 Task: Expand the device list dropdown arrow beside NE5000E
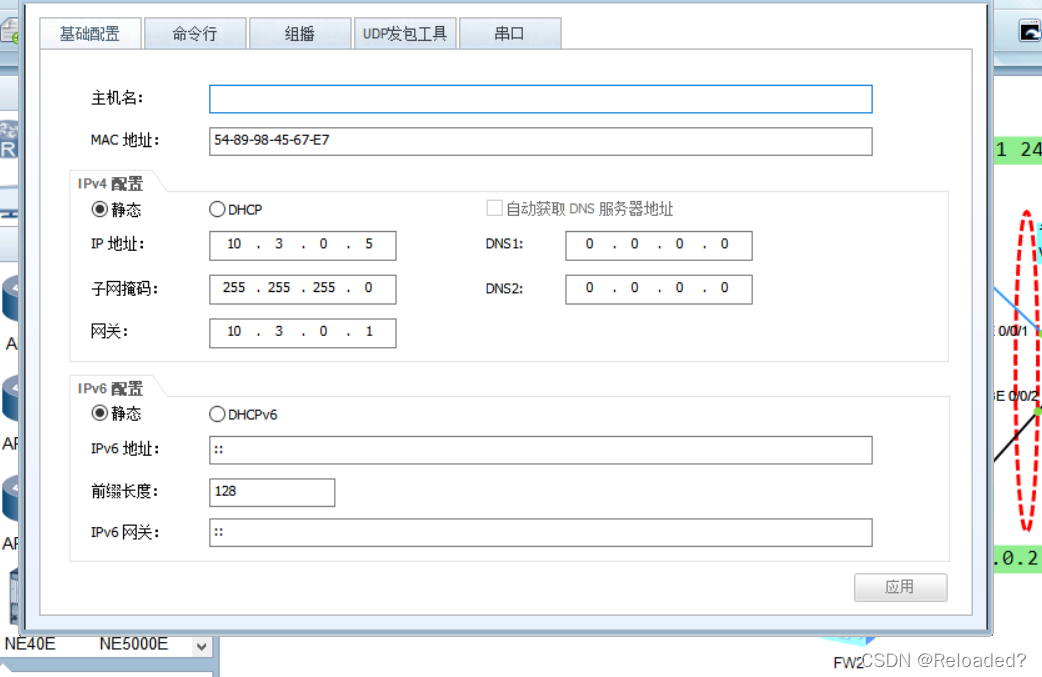click(x=201, y=646)
